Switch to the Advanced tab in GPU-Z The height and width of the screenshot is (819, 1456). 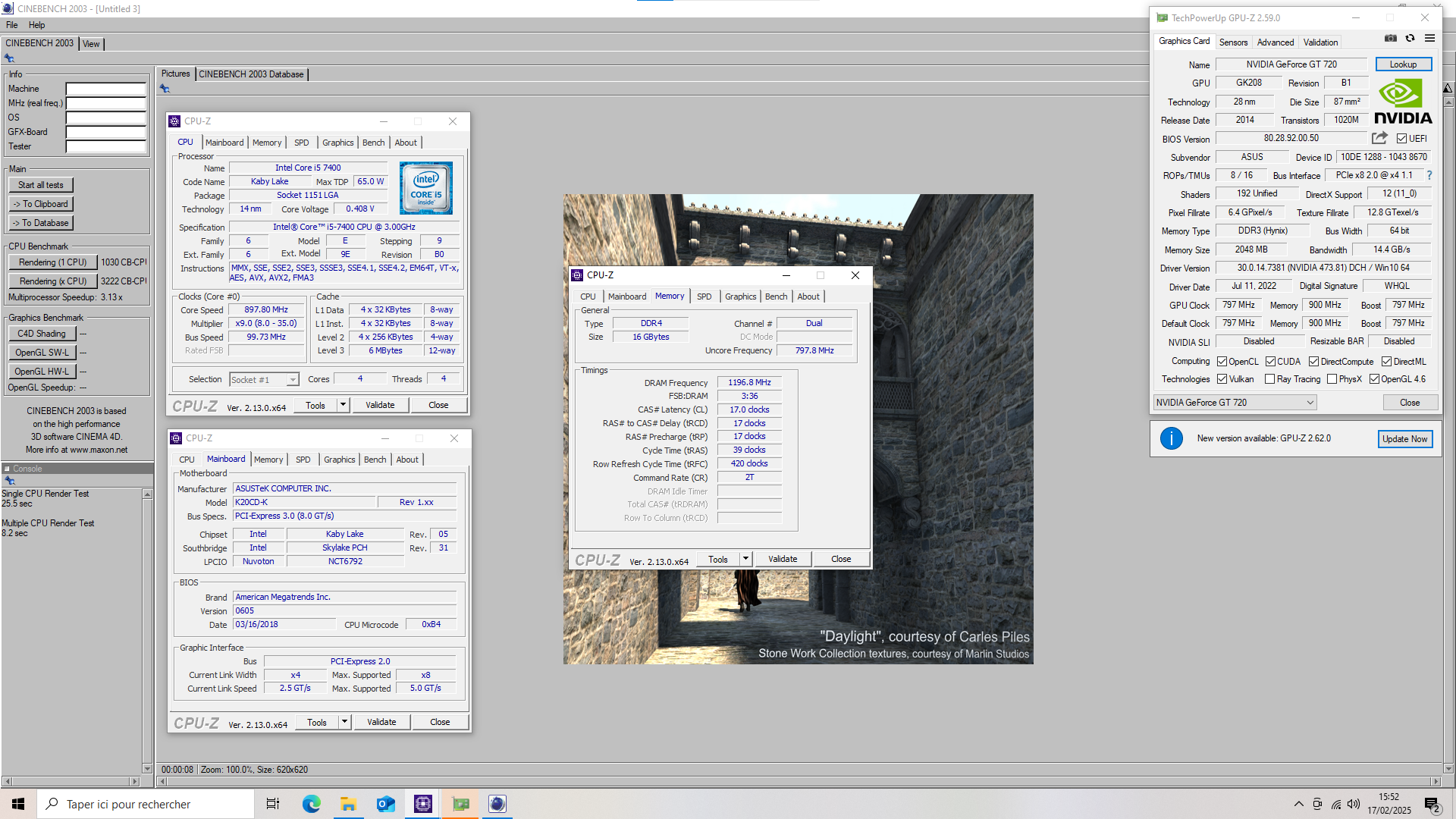[x=1275, y=42]
